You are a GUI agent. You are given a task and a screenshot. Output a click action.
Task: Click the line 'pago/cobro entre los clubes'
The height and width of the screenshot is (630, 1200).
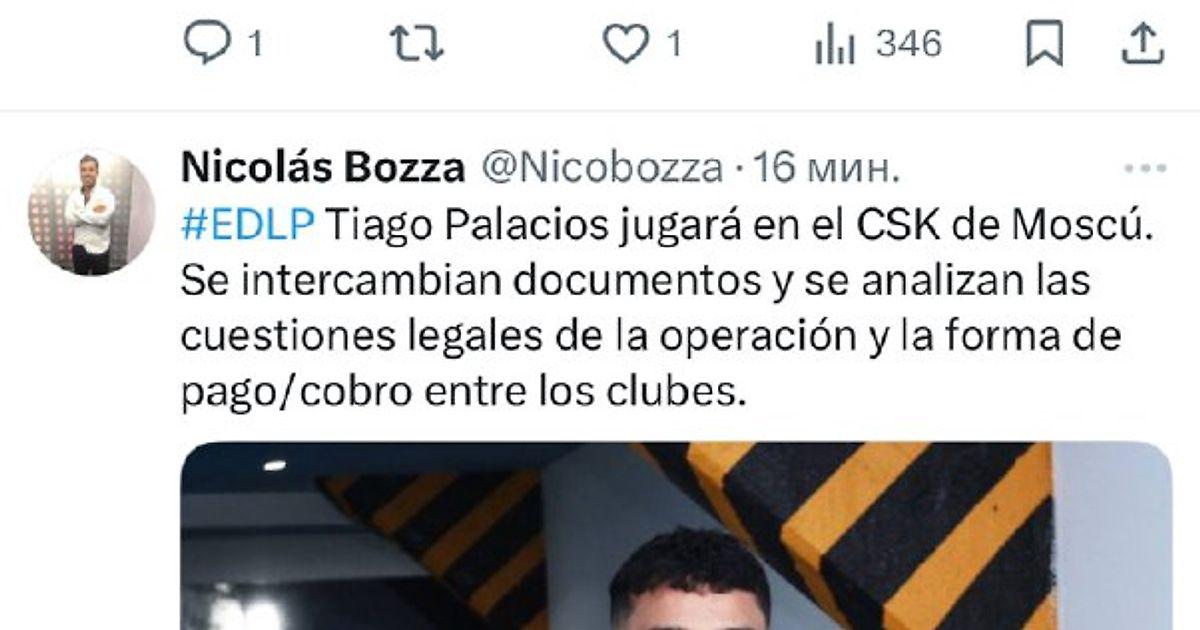(464, 394)
